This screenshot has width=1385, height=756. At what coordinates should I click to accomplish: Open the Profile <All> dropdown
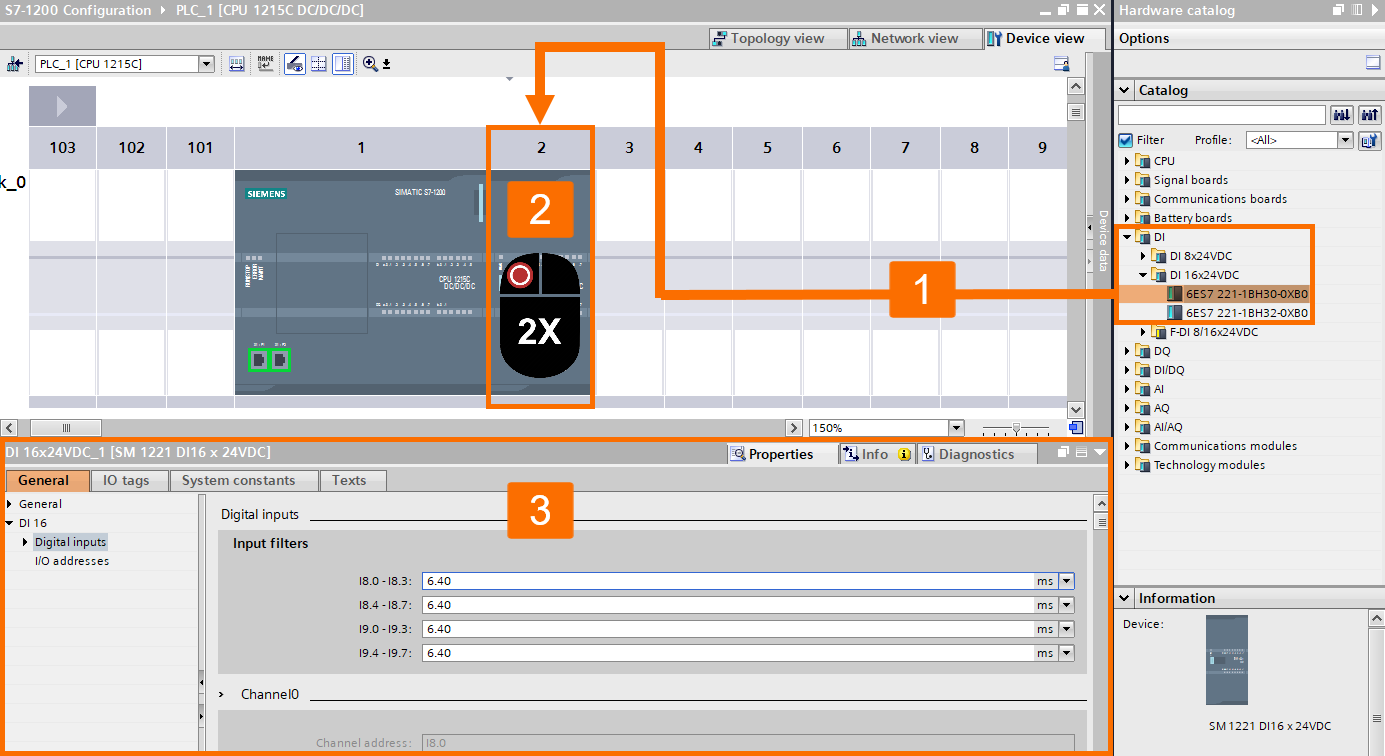pos(1345,140)
